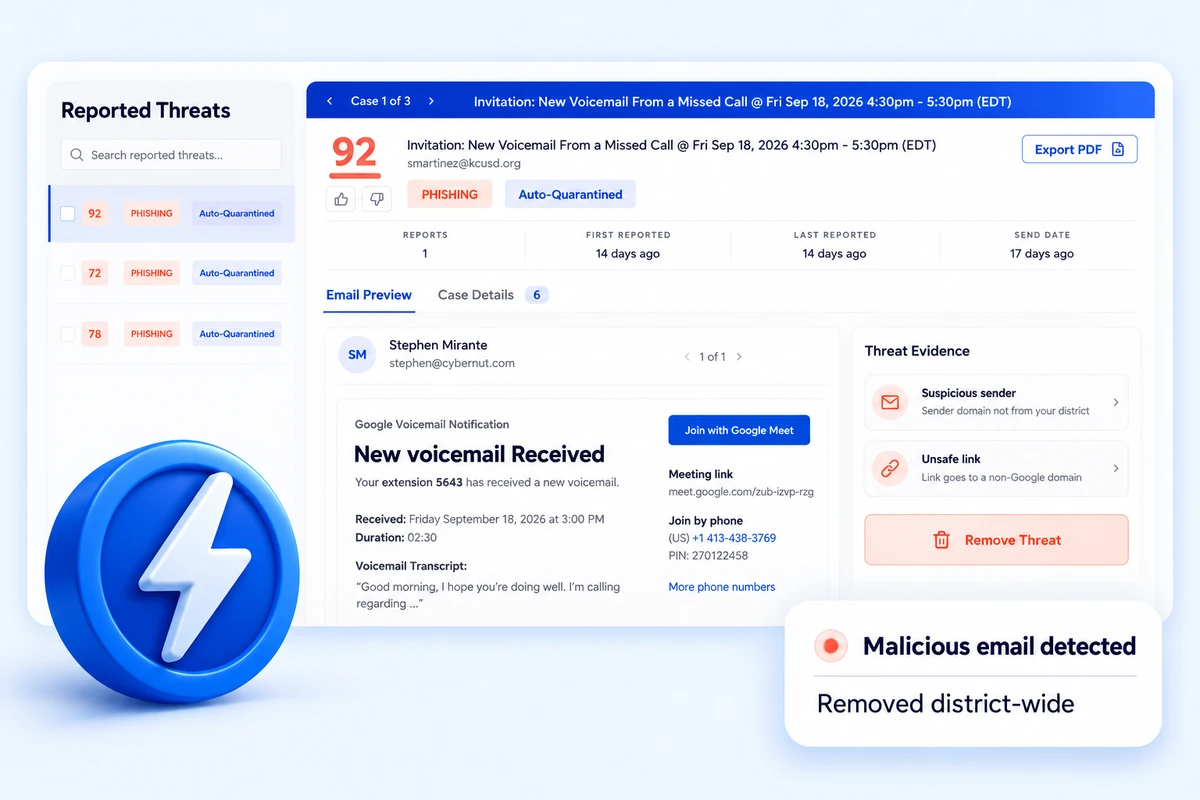Click the large 92 risk score
The image size is (1200, 800).
(x=354, y=153)
